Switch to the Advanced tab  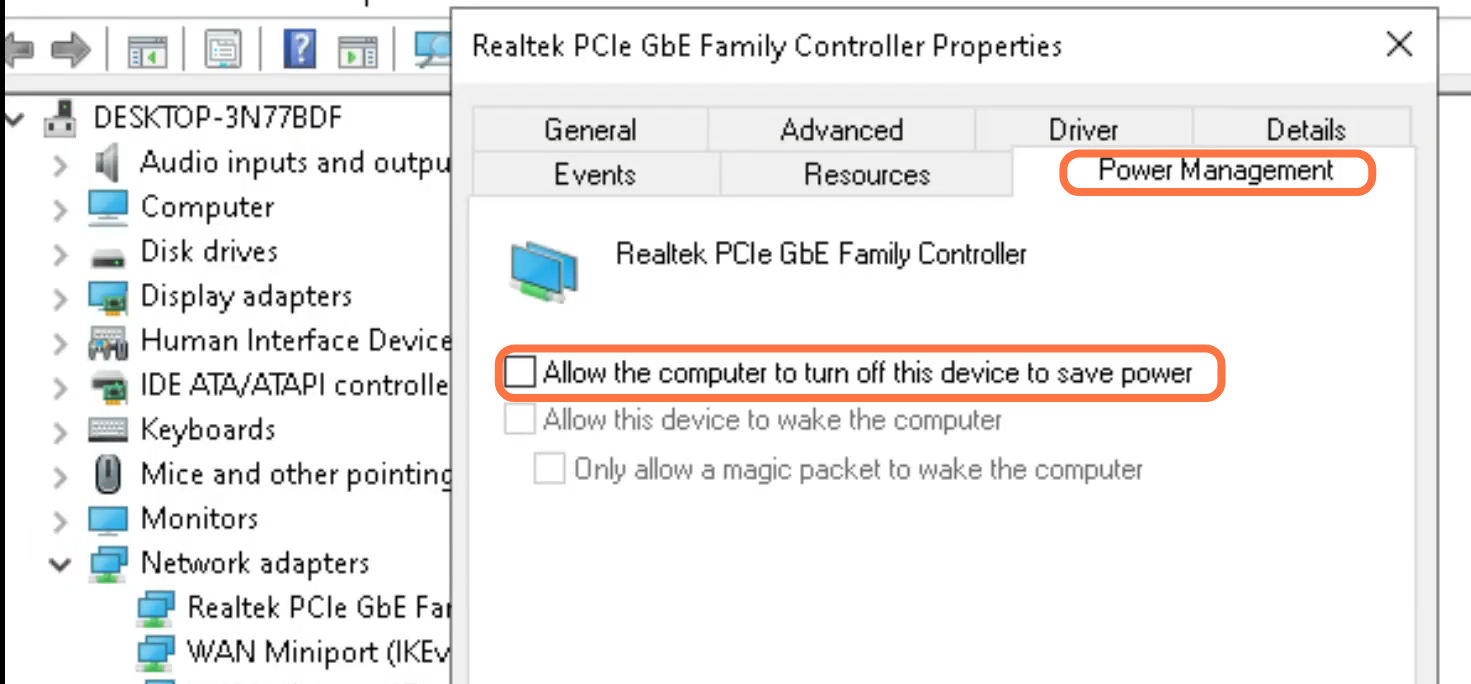(841, 130)
